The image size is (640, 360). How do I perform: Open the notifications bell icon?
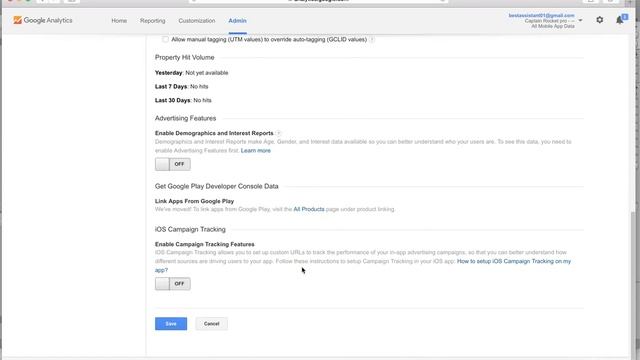pyautogui.click(x=620, y=20)
